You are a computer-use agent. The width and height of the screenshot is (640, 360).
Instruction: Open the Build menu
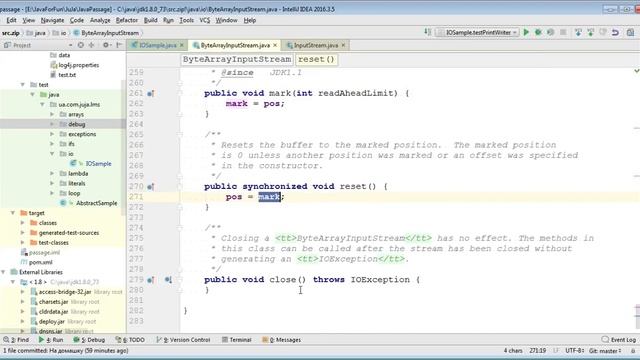click(151, 20)
